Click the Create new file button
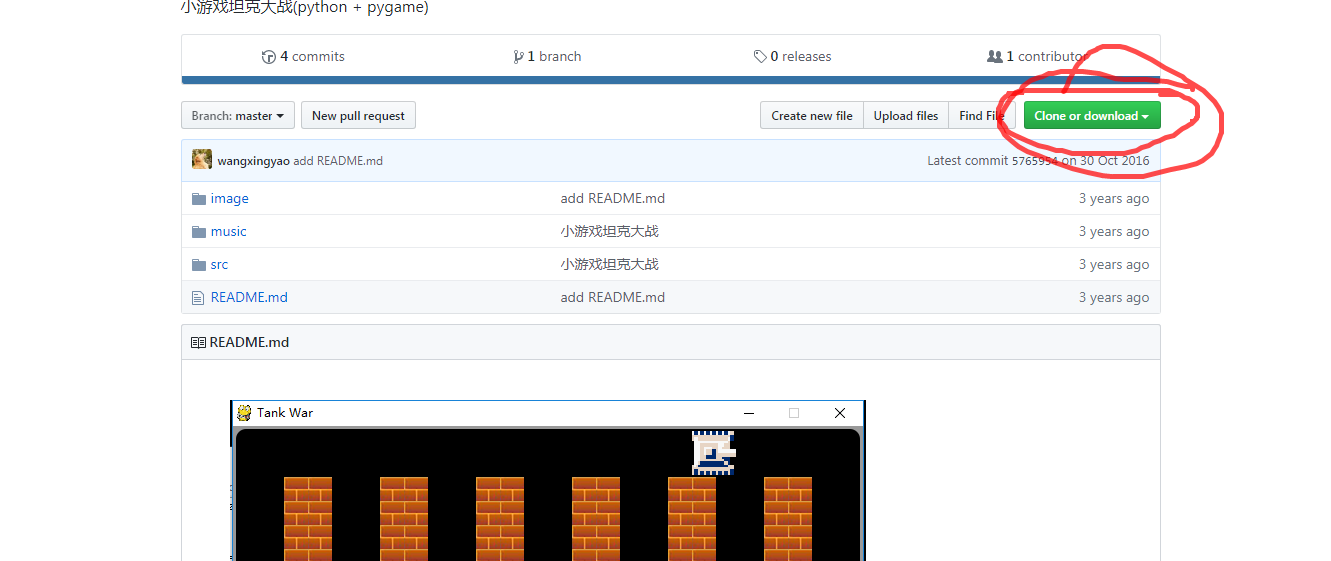This screenshot has width=1331, height=561. (x=812, y=116)
